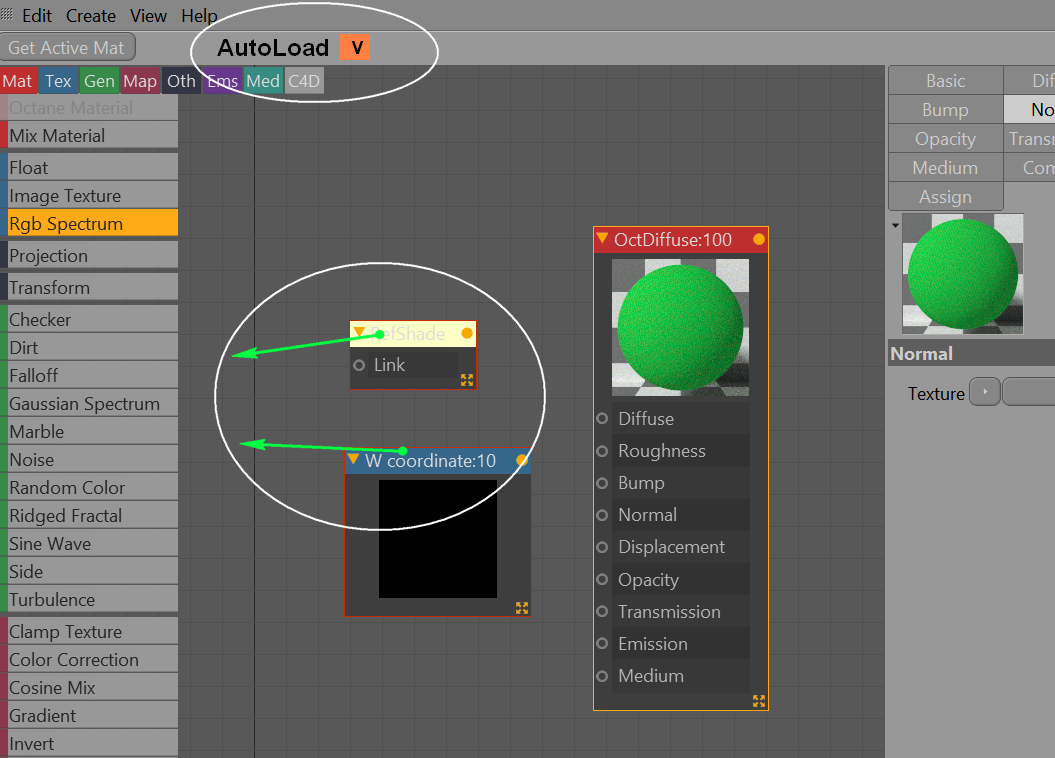Click the Displacement input port
Viewport: 1055px width, 758px height.
click(602, 547)
